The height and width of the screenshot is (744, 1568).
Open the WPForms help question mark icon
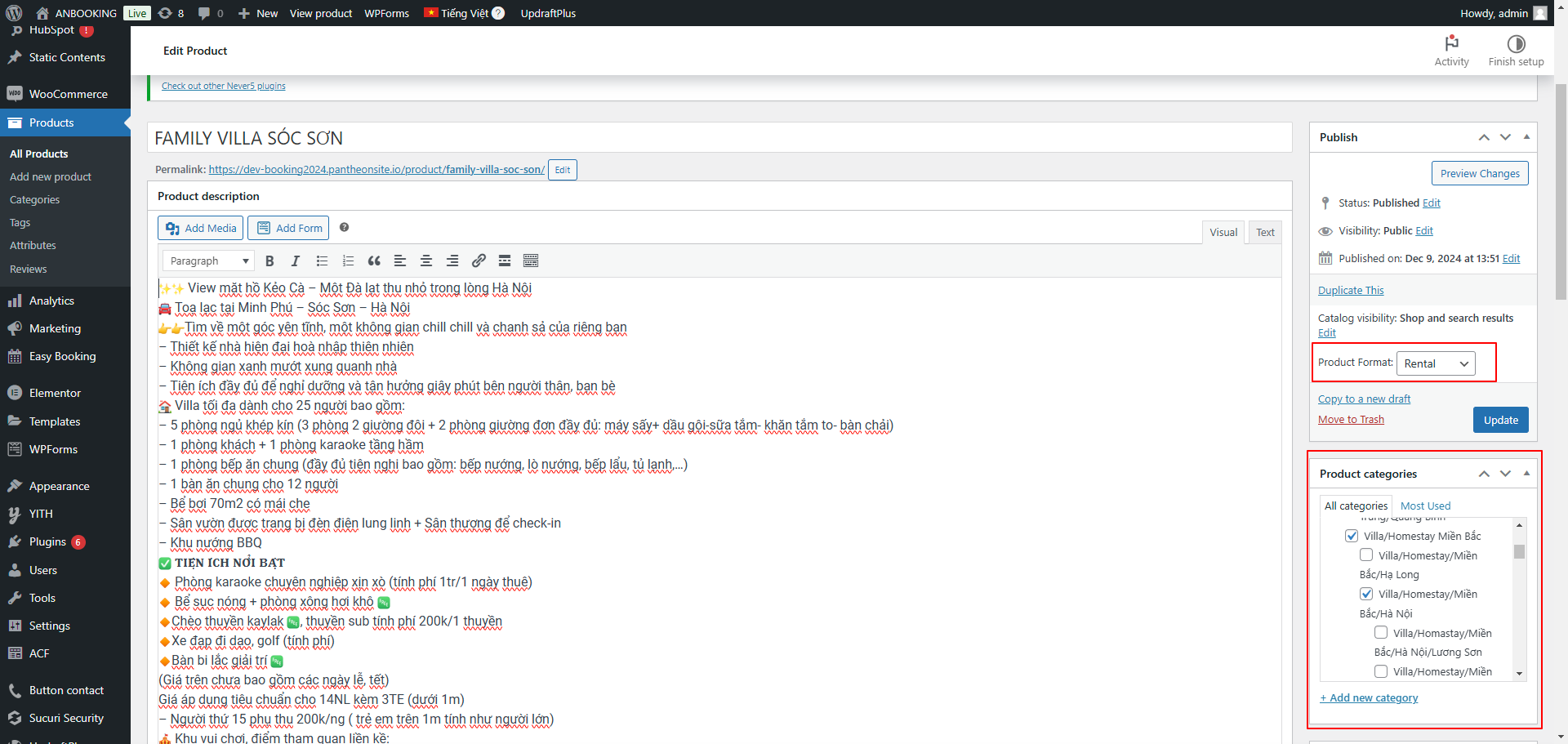click(x=344, y=228)
